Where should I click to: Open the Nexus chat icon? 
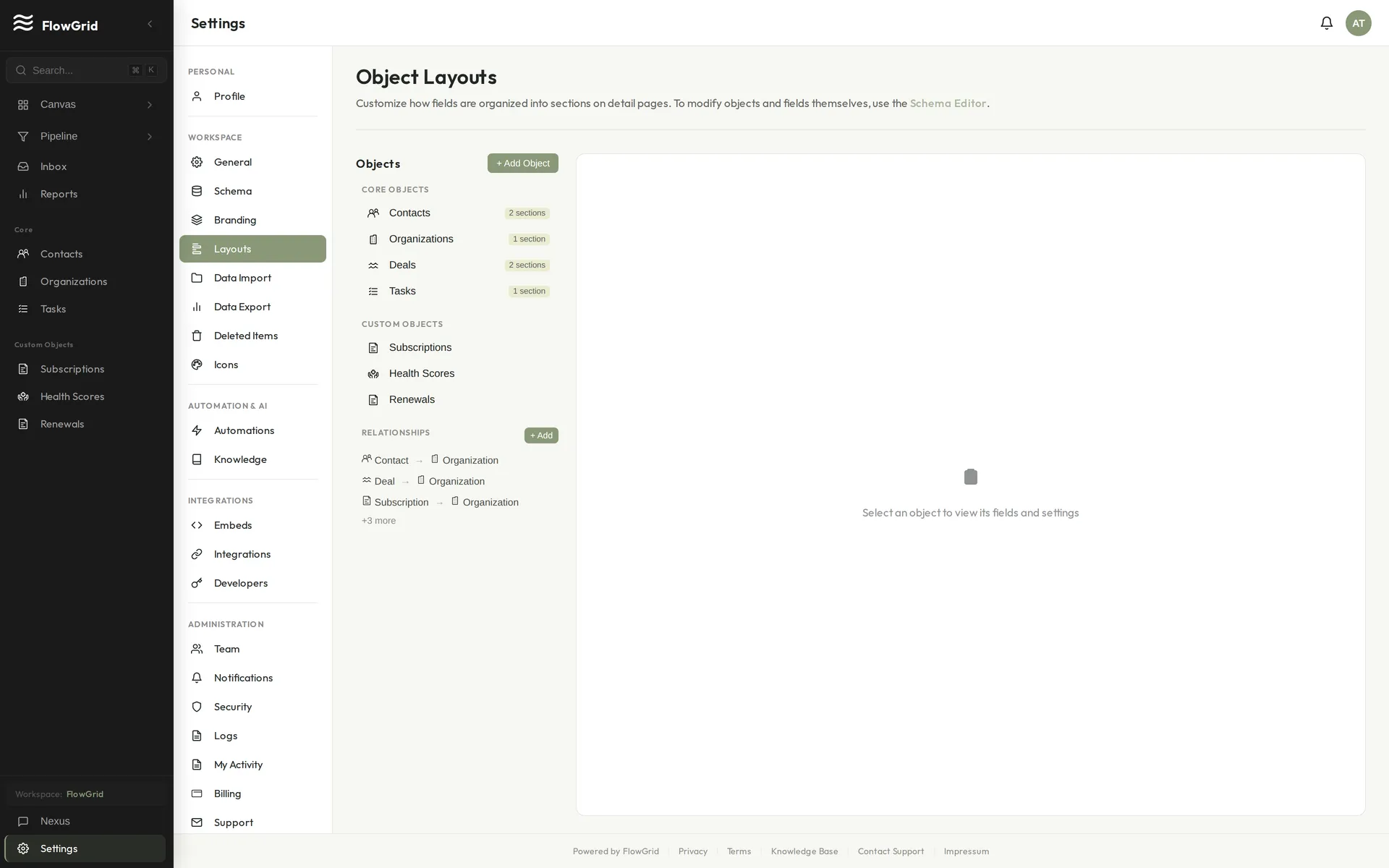point(23,821)
